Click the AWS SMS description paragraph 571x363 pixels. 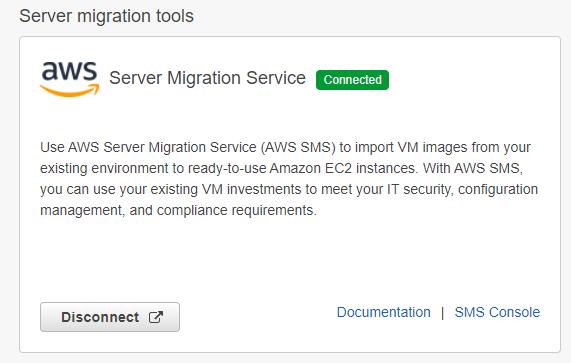[x=289, y=179]
